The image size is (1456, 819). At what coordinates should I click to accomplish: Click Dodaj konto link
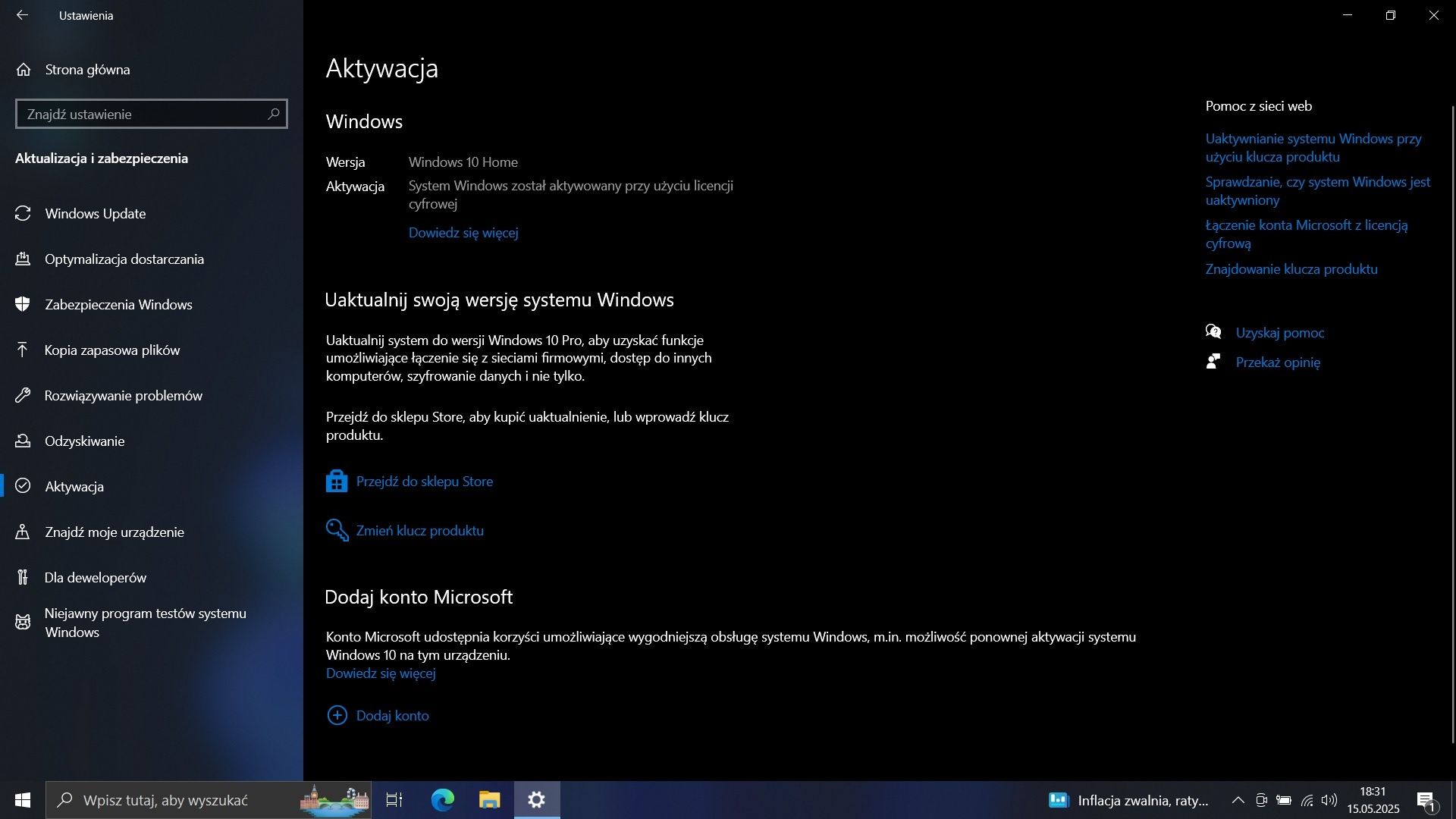393,716
